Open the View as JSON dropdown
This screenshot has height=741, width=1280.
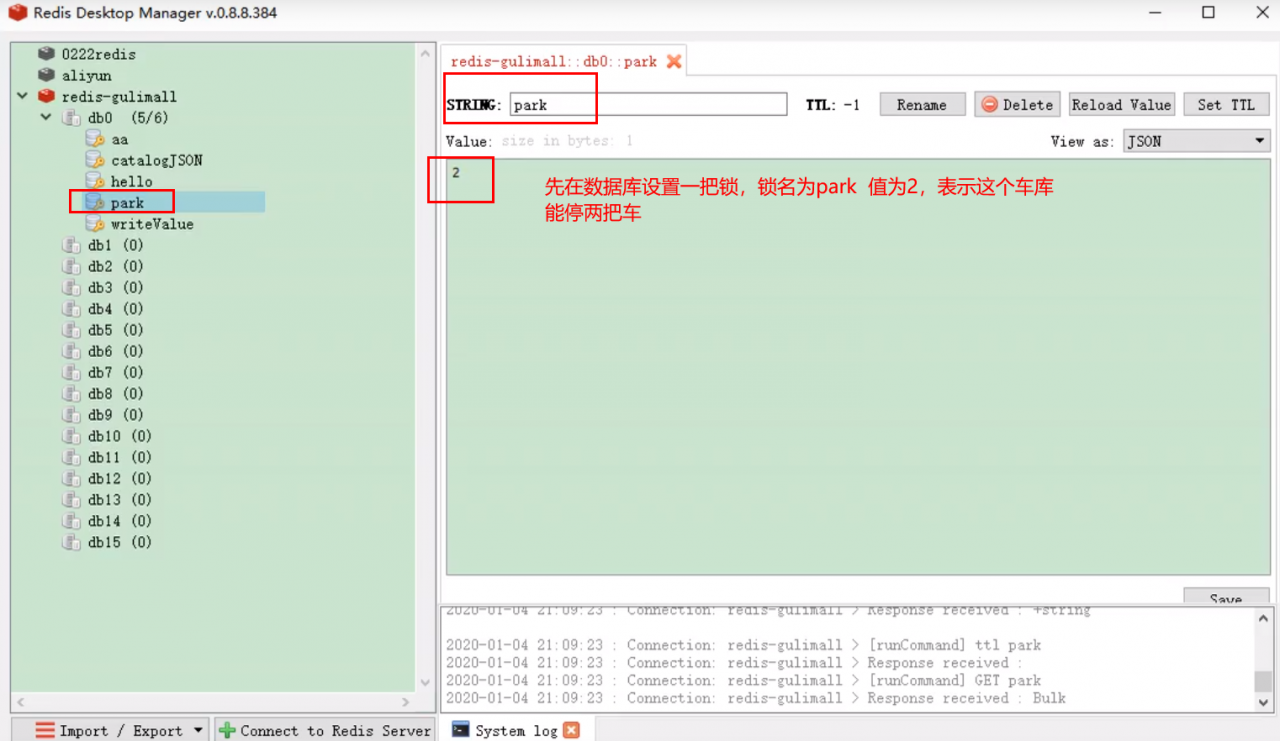(1196, 142)
